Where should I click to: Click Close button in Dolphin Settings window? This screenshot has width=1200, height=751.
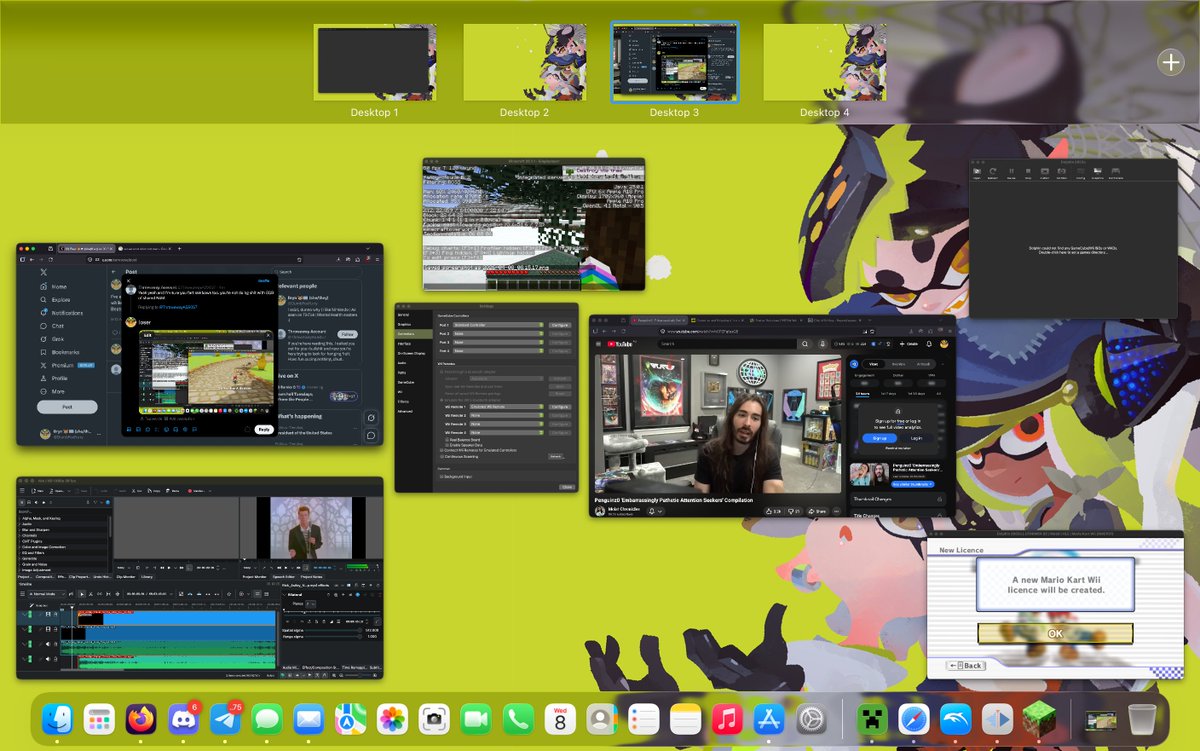click(x=567, y=487)
